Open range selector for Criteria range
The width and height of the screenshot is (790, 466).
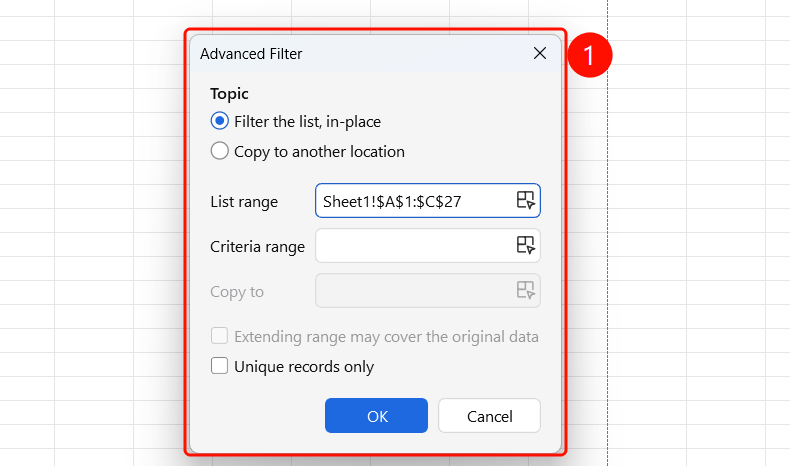tap(525, 245)
